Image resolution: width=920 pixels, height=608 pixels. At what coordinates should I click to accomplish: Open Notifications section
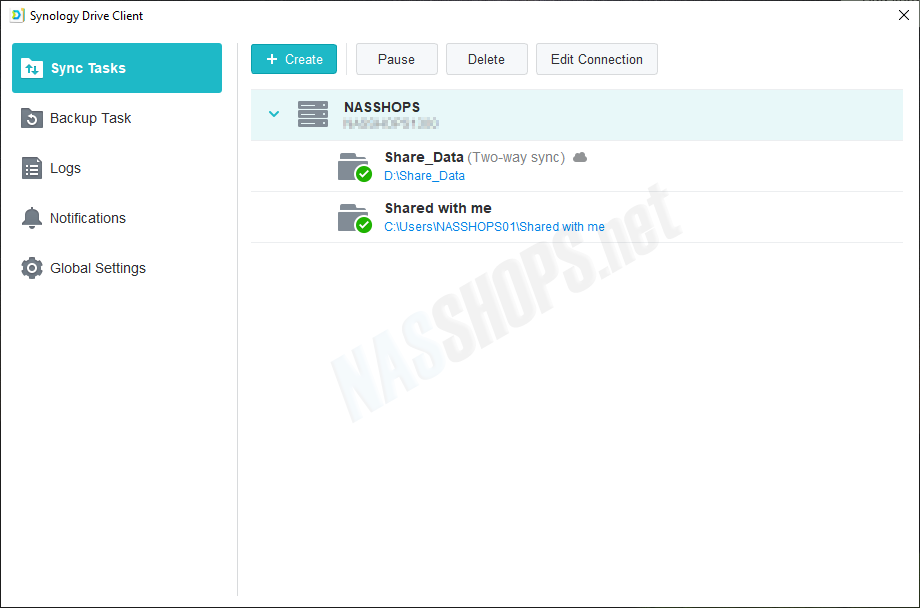[117, 218]
